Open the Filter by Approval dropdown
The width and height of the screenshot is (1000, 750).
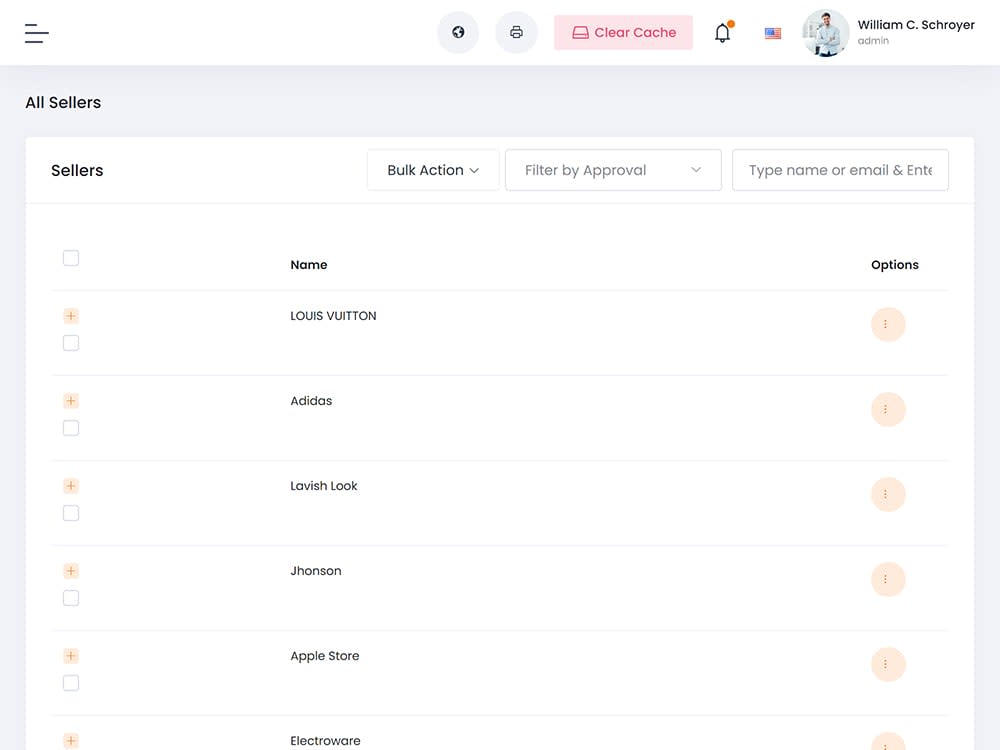pyautogui.click(x=613, y=170)
